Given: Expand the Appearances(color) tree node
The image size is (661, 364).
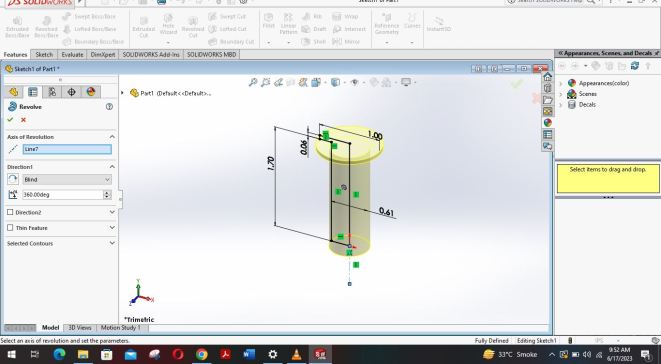Looking at the screenshot, I should coord(561,83).
